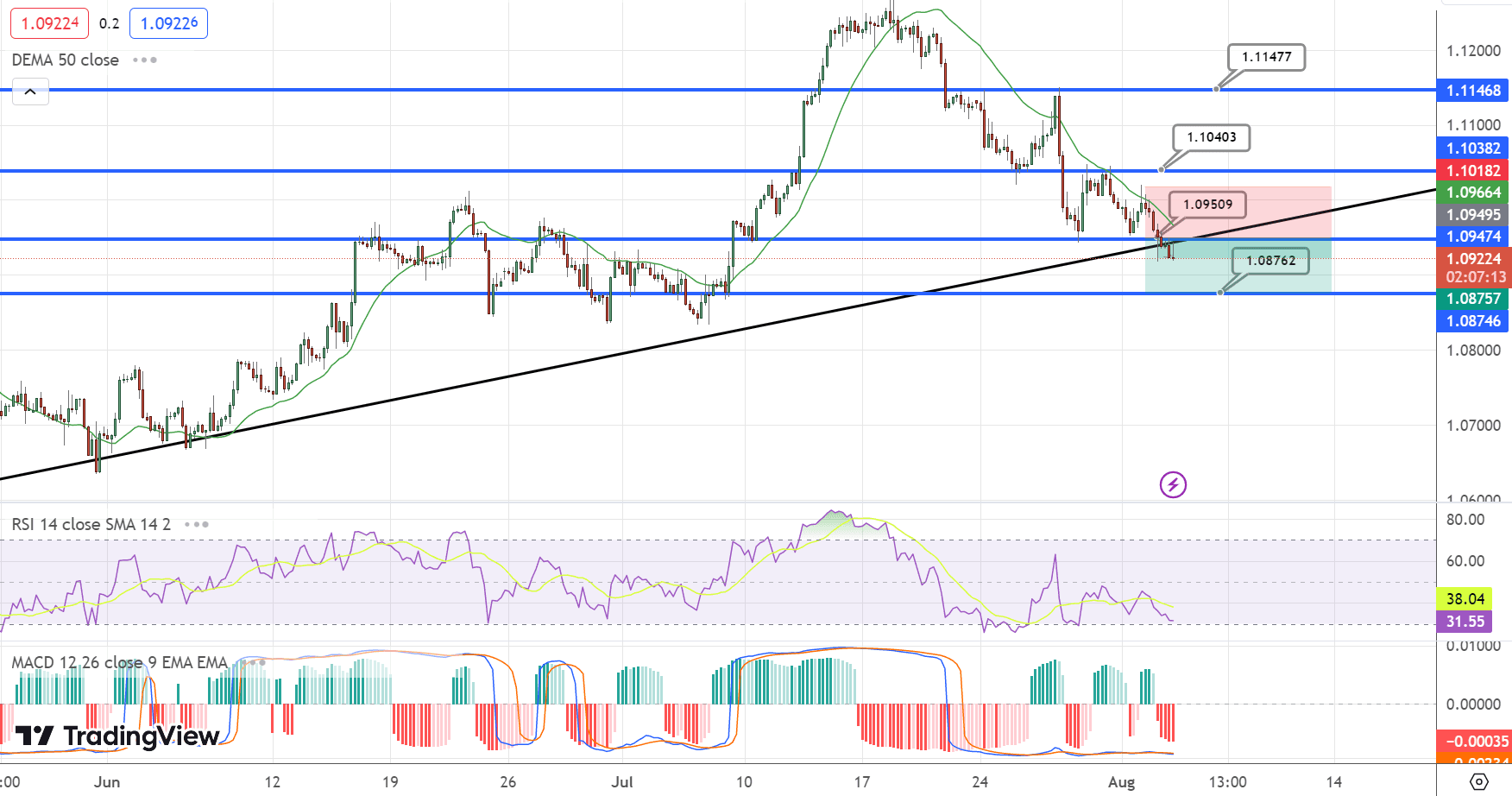The image size is (1512, 796).
Task: Click the Jun date on the time axis
Action: click(107, 782)
